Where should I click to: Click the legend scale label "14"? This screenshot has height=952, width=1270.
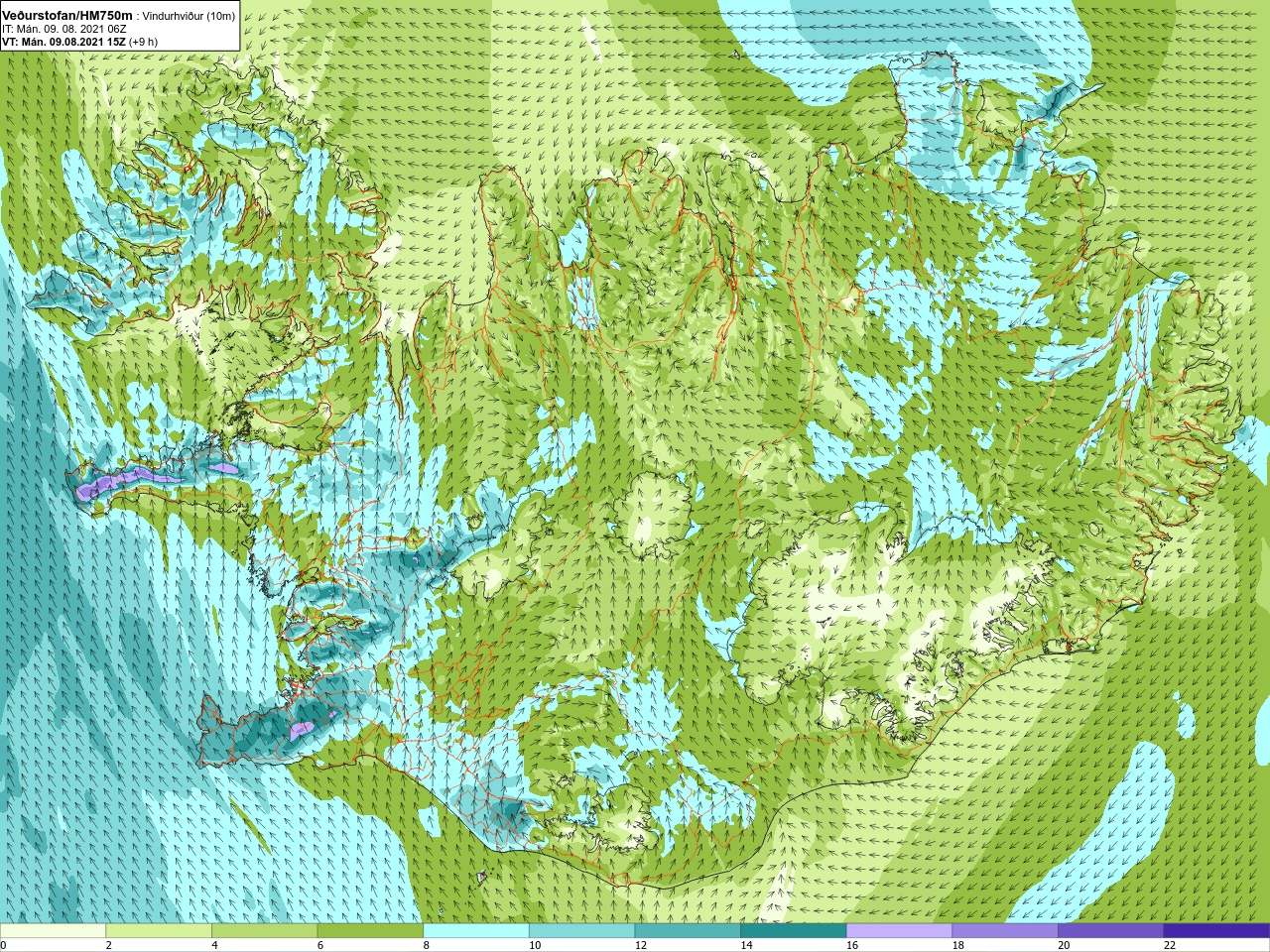click(746, 945)
